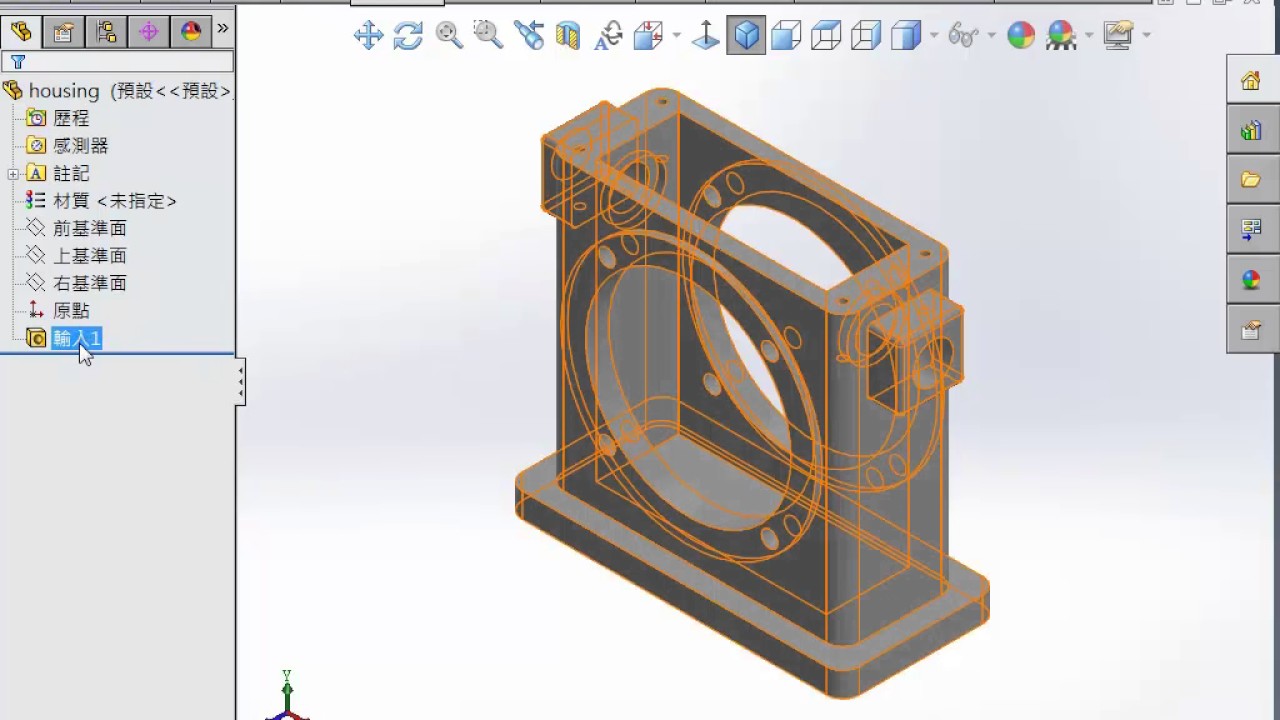1280x720 pixels.
Task: Click wireframe cube icon left of blue shadow cube
Action: point(866,37)
